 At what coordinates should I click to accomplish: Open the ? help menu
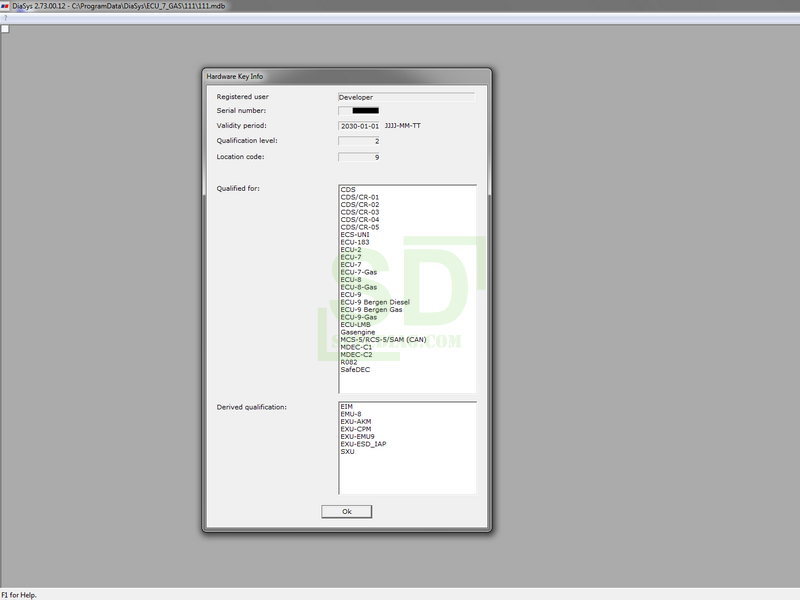[x=5, y=18]
